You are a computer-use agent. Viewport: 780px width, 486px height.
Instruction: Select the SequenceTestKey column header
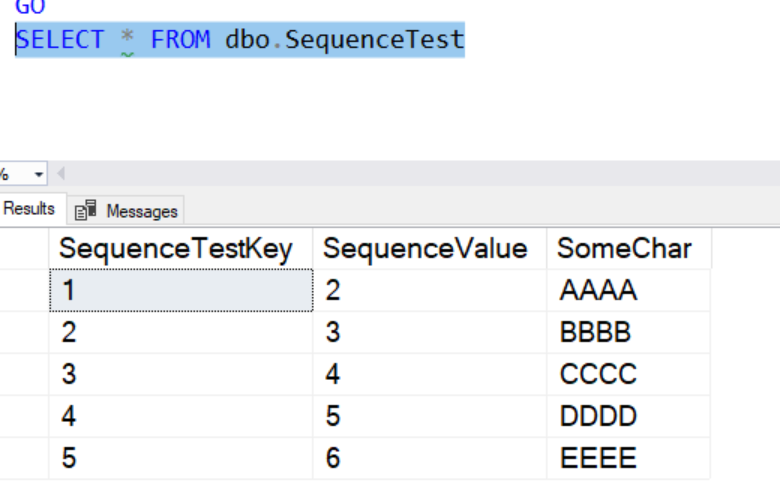coord(176,249)
